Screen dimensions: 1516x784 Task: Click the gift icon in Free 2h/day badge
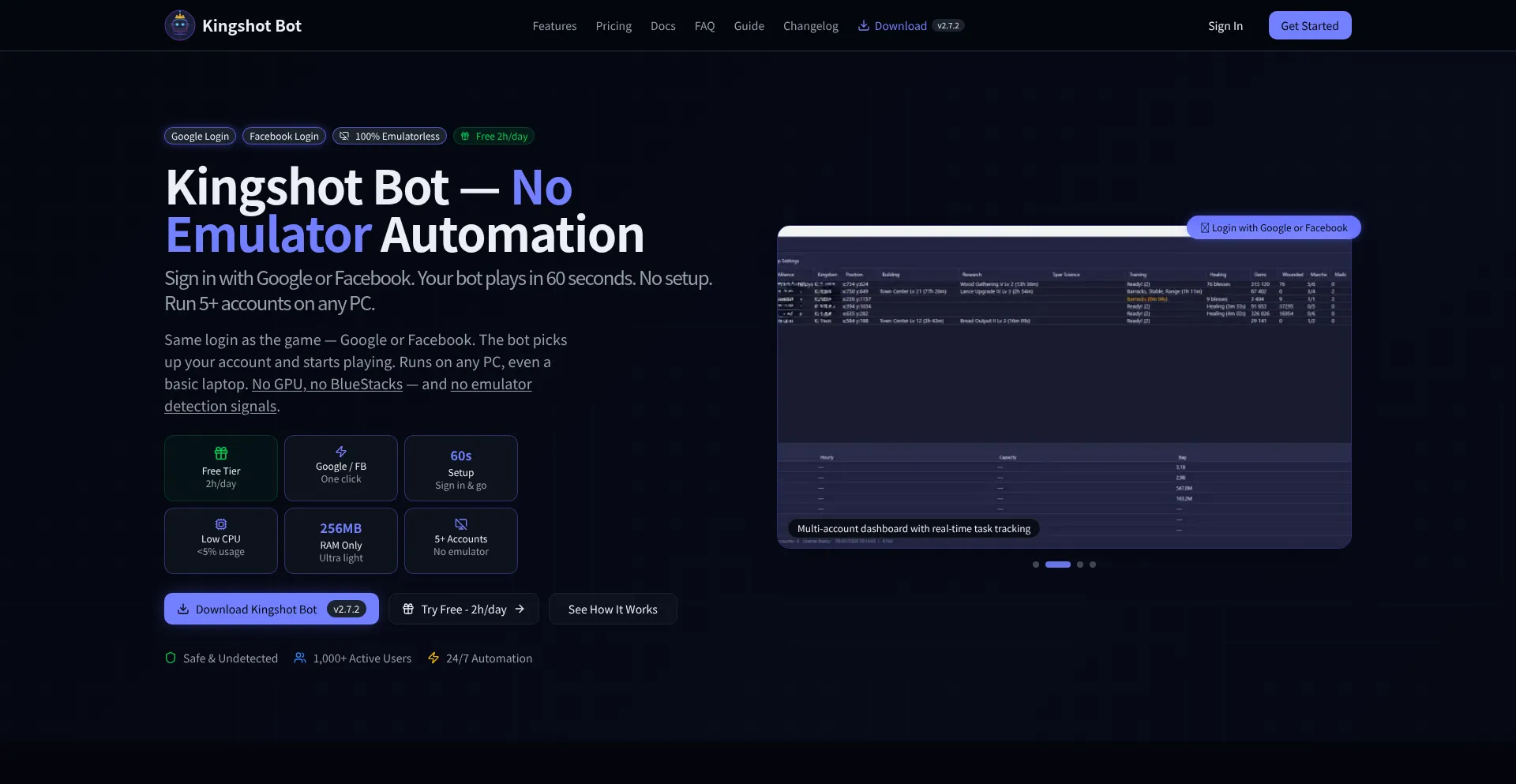(x=465, y=136)
